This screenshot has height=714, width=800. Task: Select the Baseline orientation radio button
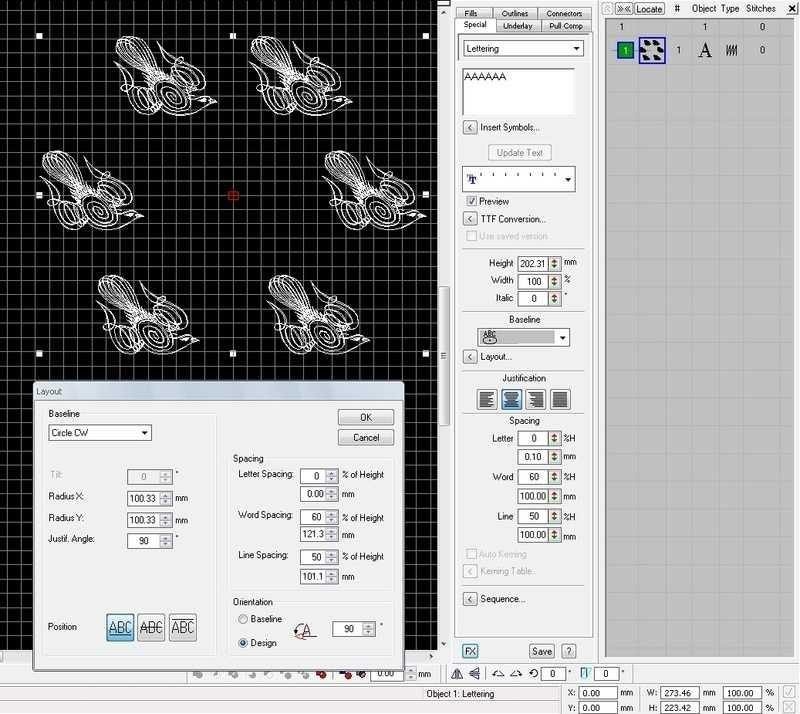pos(243,619)
